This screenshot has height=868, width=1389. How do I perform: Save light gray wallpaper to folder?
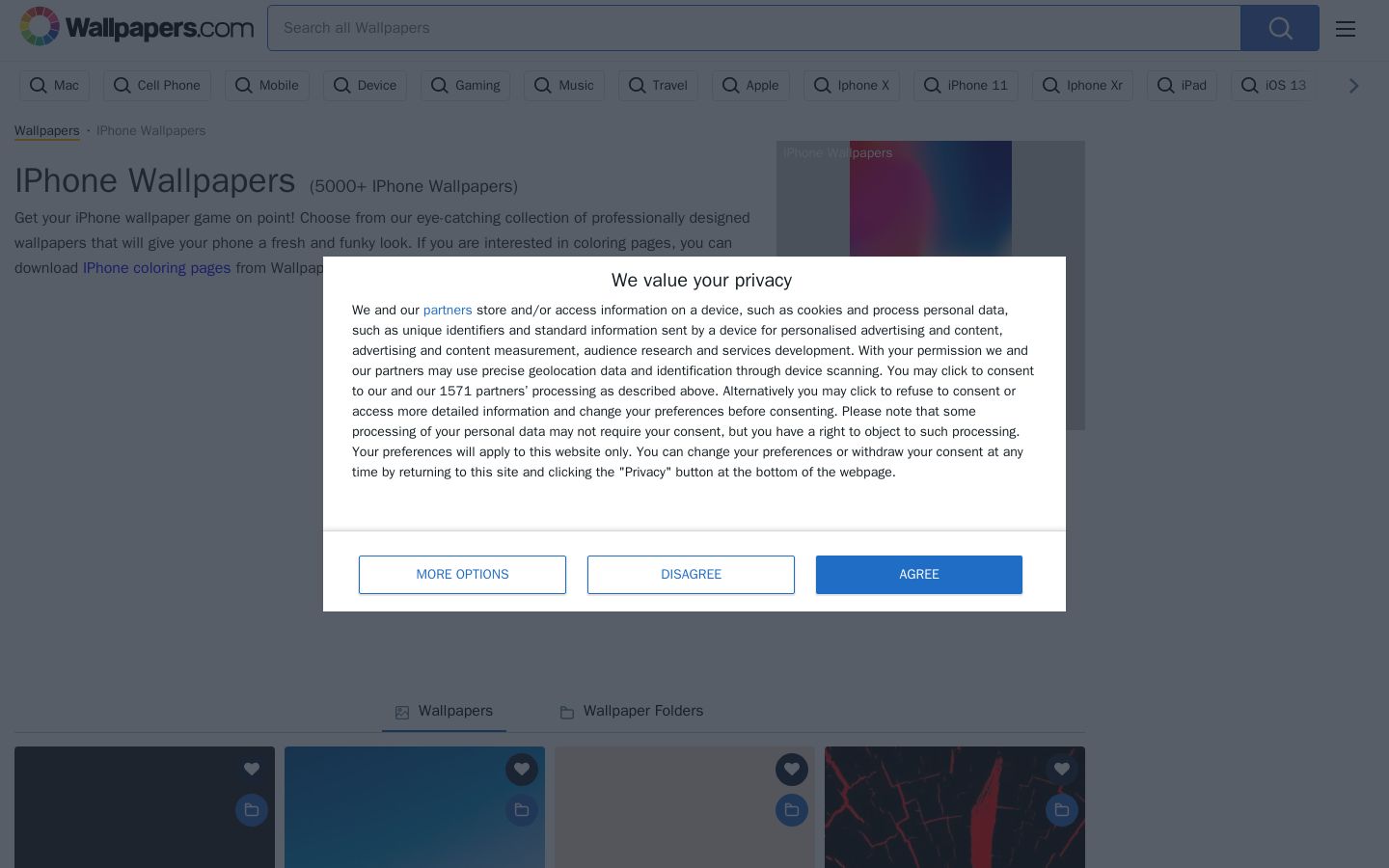tap(792, 810)
